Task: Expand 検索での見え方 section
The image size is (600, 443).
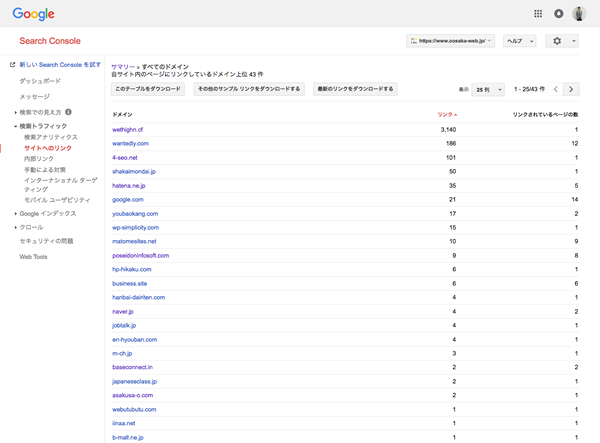Action: click(15, 112)
